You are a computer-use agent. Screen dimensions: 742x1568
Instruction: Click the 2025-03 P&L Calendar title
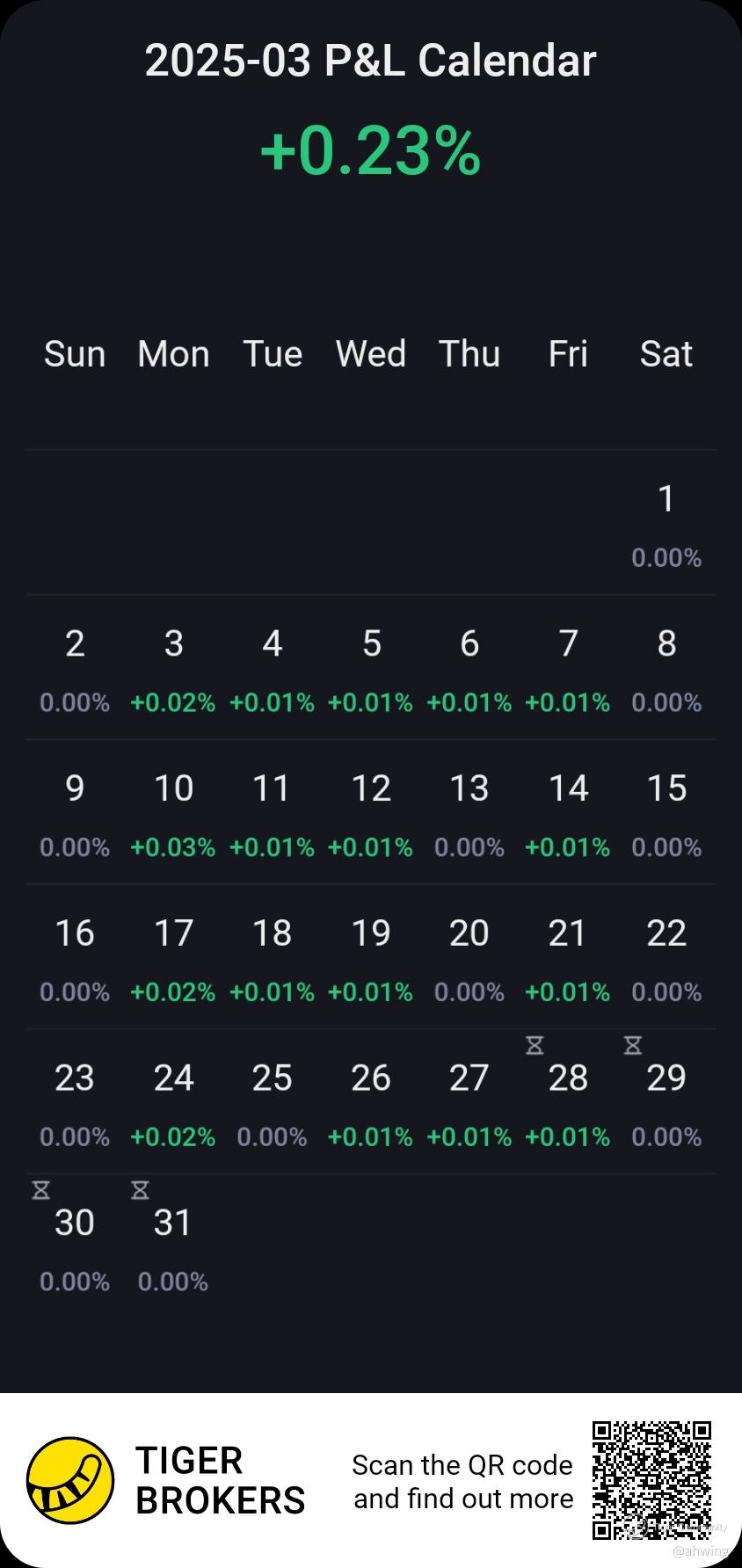click(370, 61)
